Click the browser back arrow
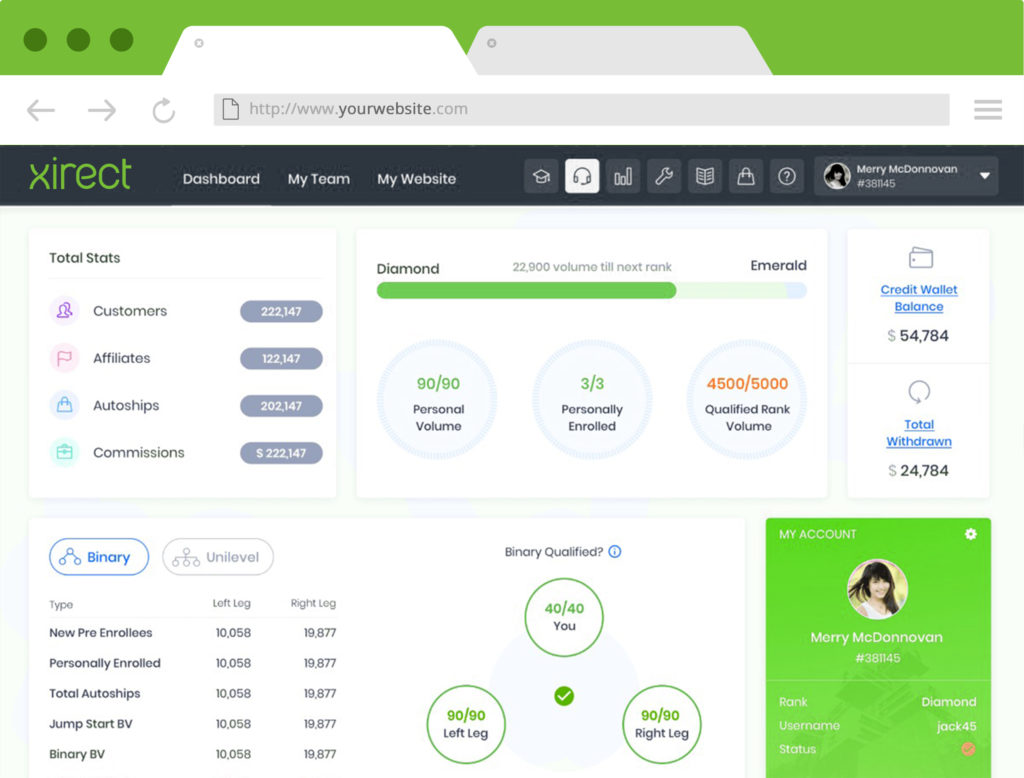 pyautogui.click(x=40, y=110)
